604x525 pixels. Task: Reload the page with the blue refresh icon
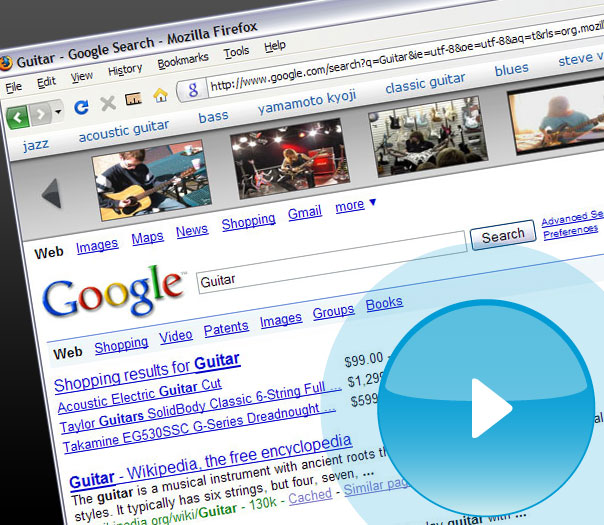(81, 107)
